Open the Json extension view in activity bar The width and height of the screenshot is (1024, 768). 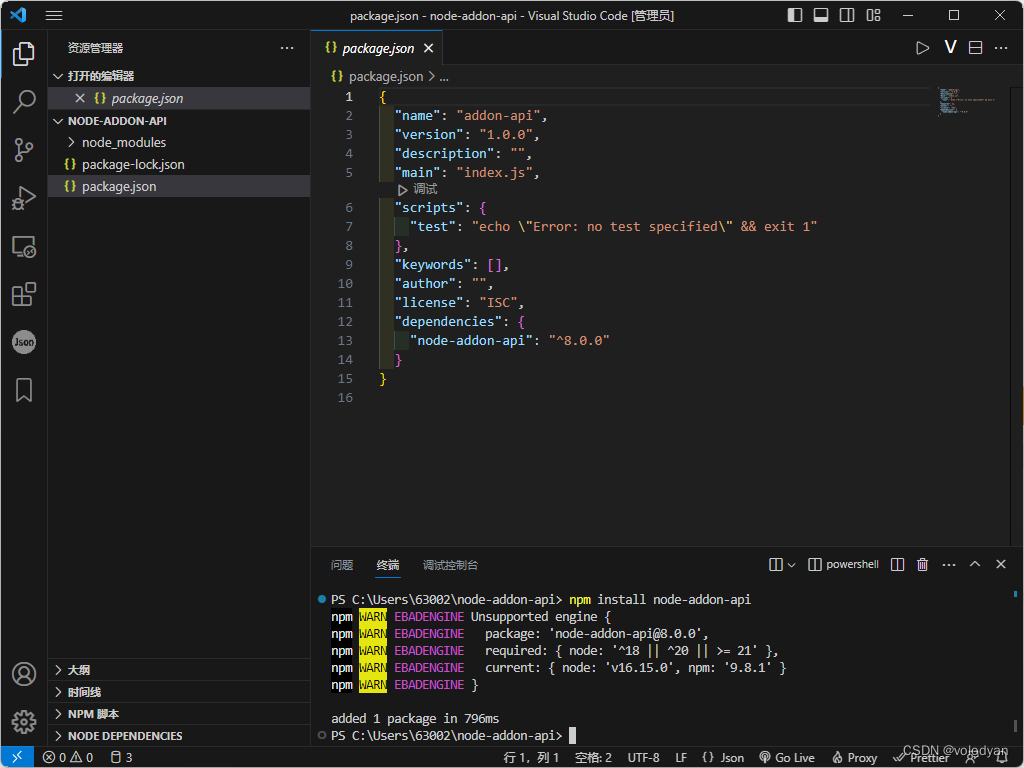[x=24, y=342]
